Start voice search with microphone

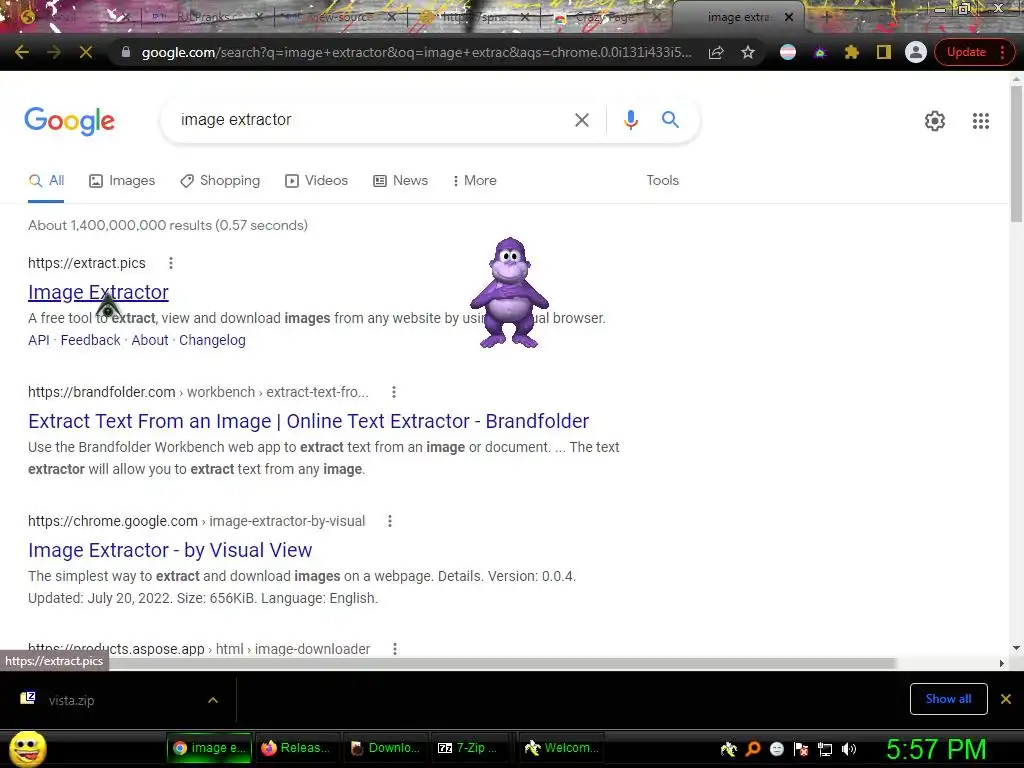pos(630,120)
